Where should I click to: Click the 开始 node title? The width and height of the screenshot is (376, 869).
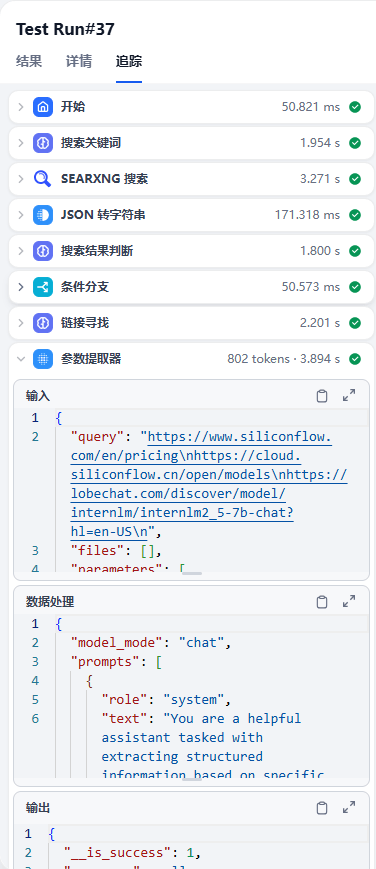pos(73,107)
